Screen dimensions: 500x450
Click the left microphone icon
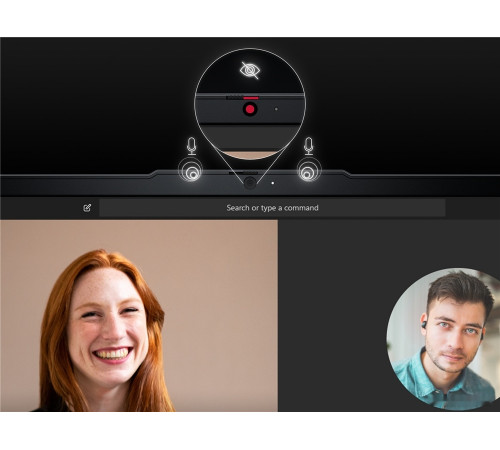click(x=191, y=146)
